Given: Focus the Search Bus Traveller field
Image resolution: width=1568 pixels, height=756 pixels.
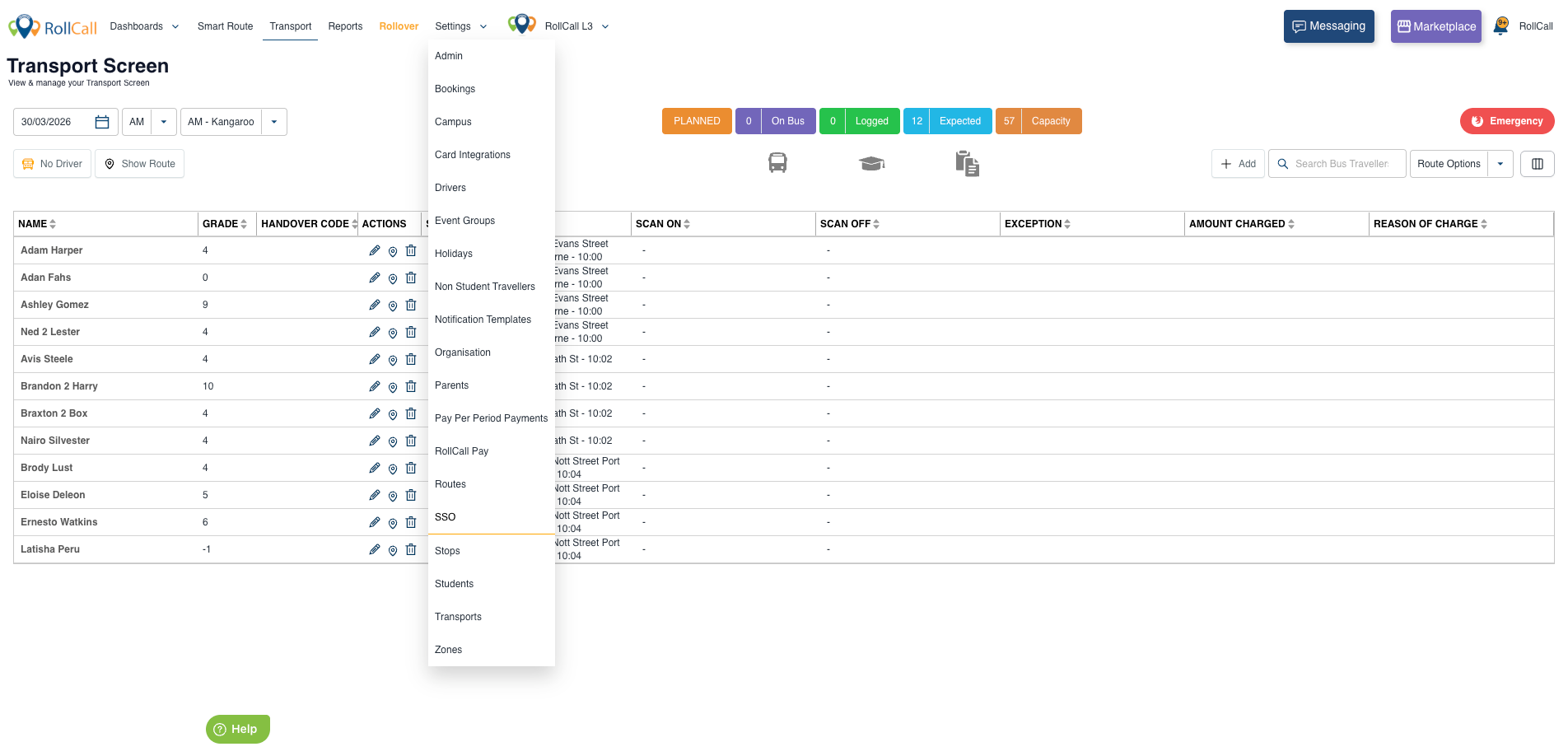Looking at the screenshot, I should 1337,164.
